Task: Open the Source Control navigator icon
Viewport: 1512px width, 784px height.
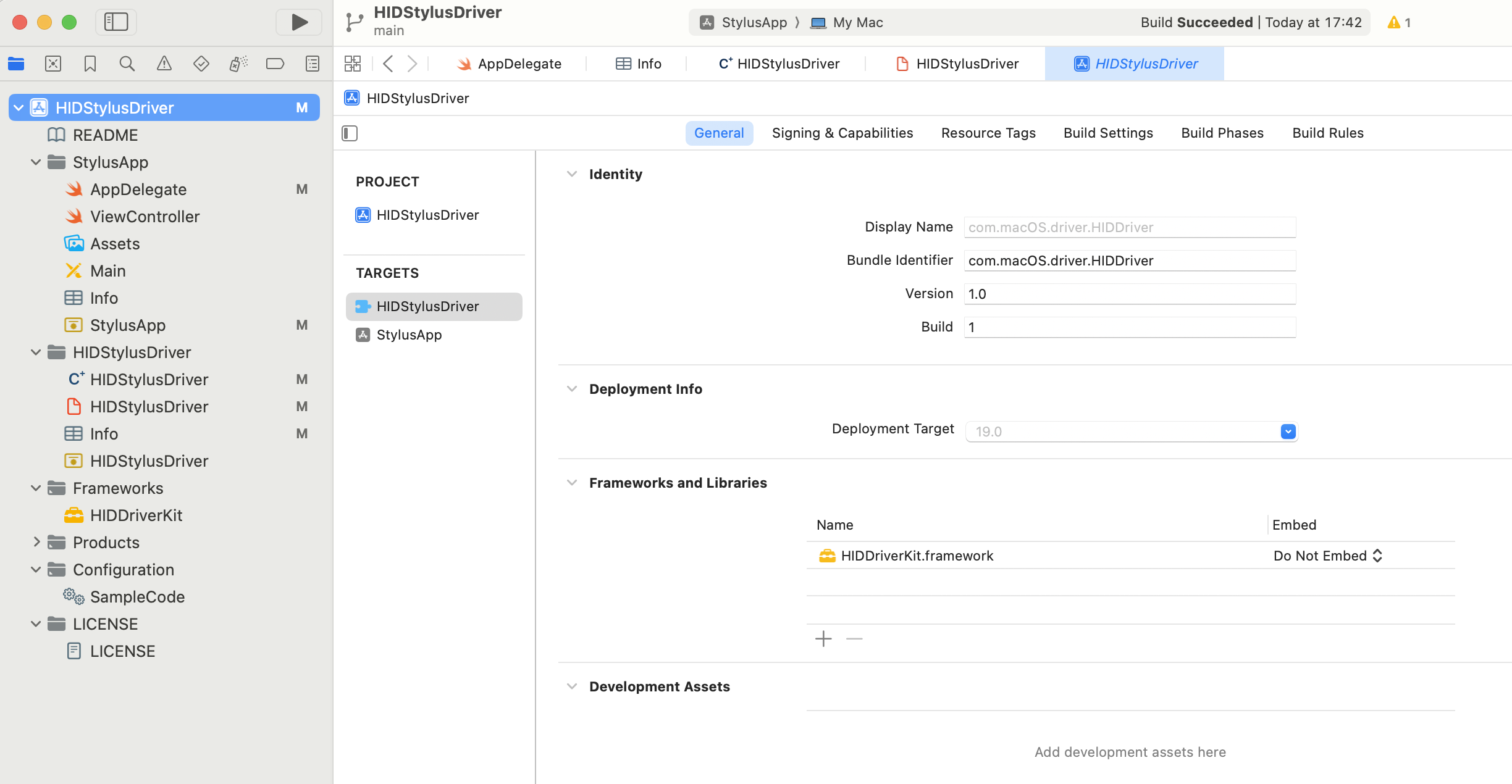Action: click(53, 64)
